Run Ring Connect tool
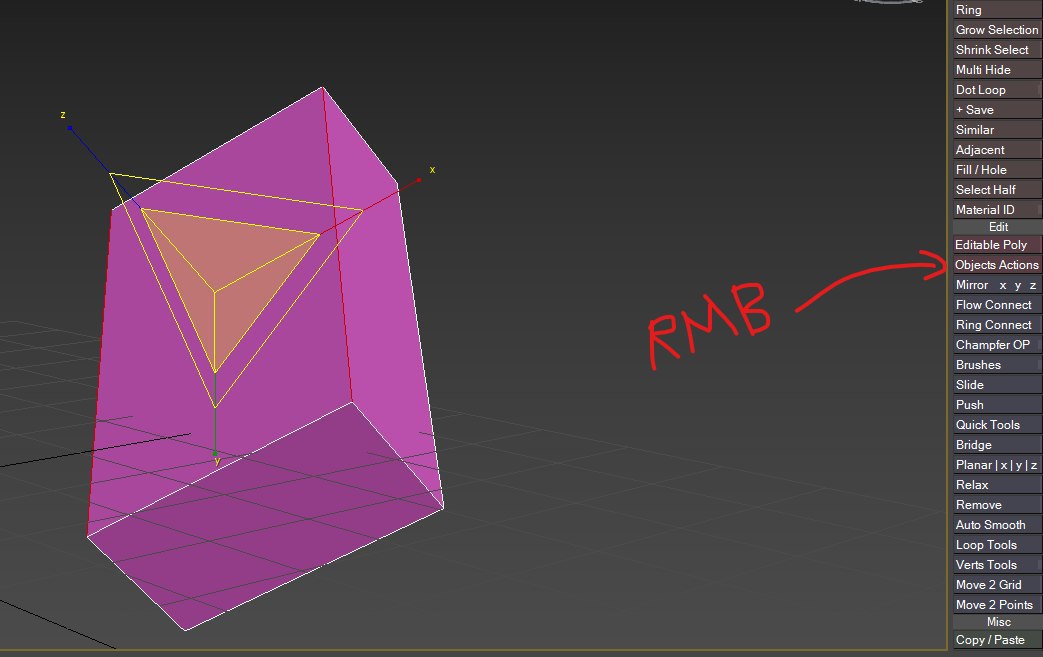 click(x=997, y=325)
